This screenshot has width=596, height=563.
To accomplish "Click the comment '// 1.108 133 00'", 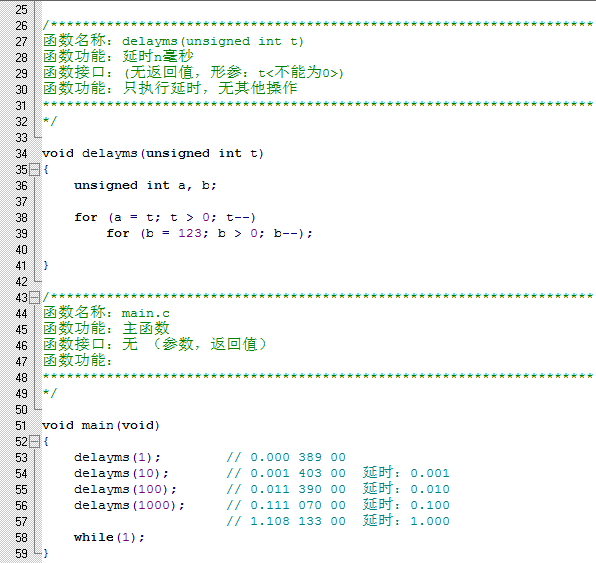I will pos(286,521).
